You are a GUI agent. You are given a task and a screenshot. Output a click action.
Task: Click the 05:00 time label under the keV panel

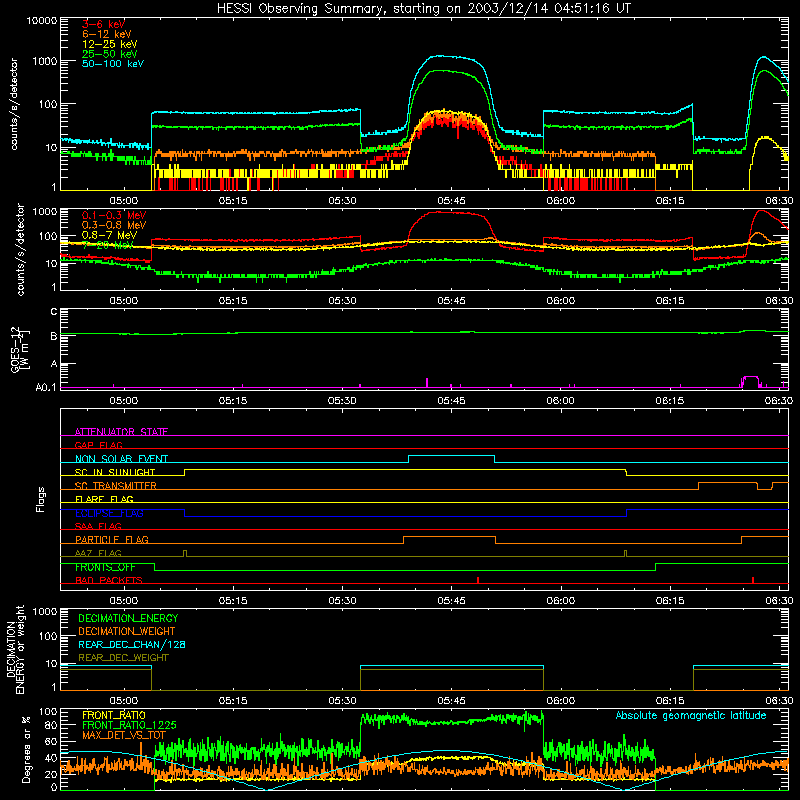(123, 201)
